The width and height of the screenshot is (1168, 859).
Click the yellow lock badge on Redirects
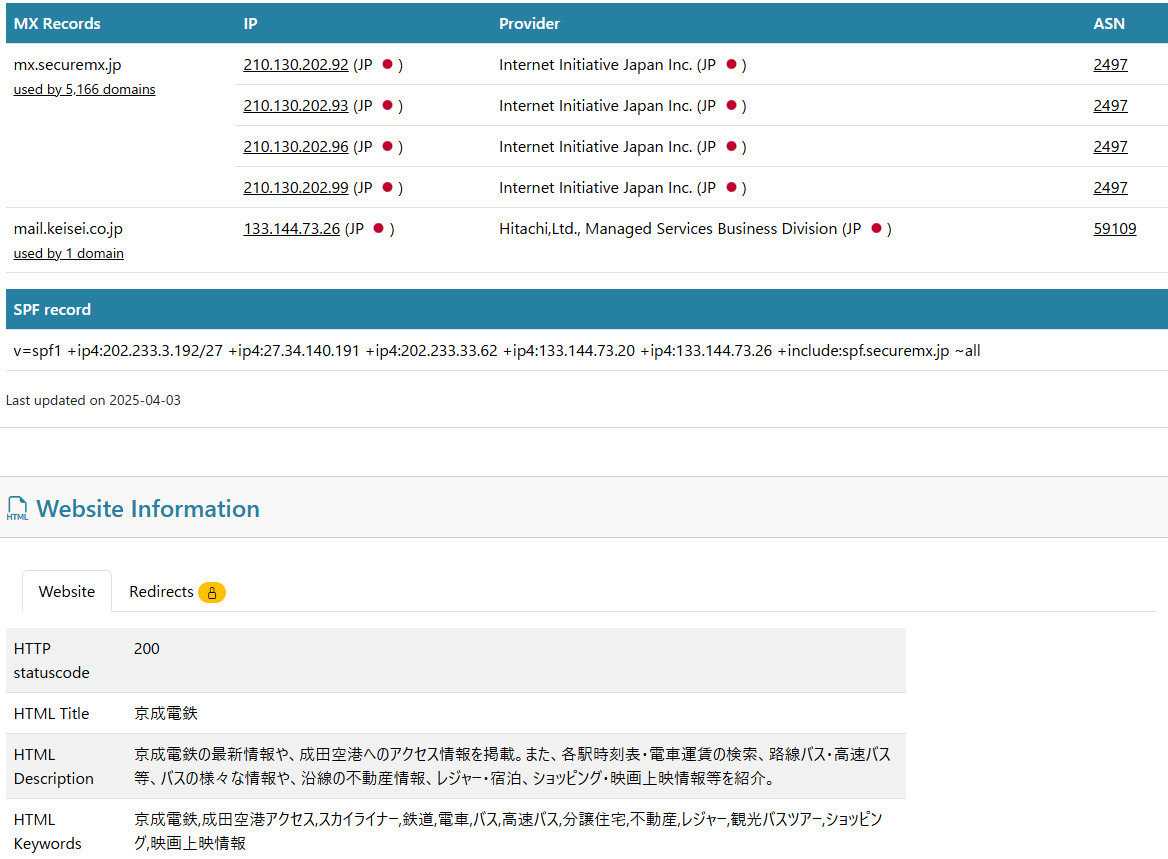212,592
